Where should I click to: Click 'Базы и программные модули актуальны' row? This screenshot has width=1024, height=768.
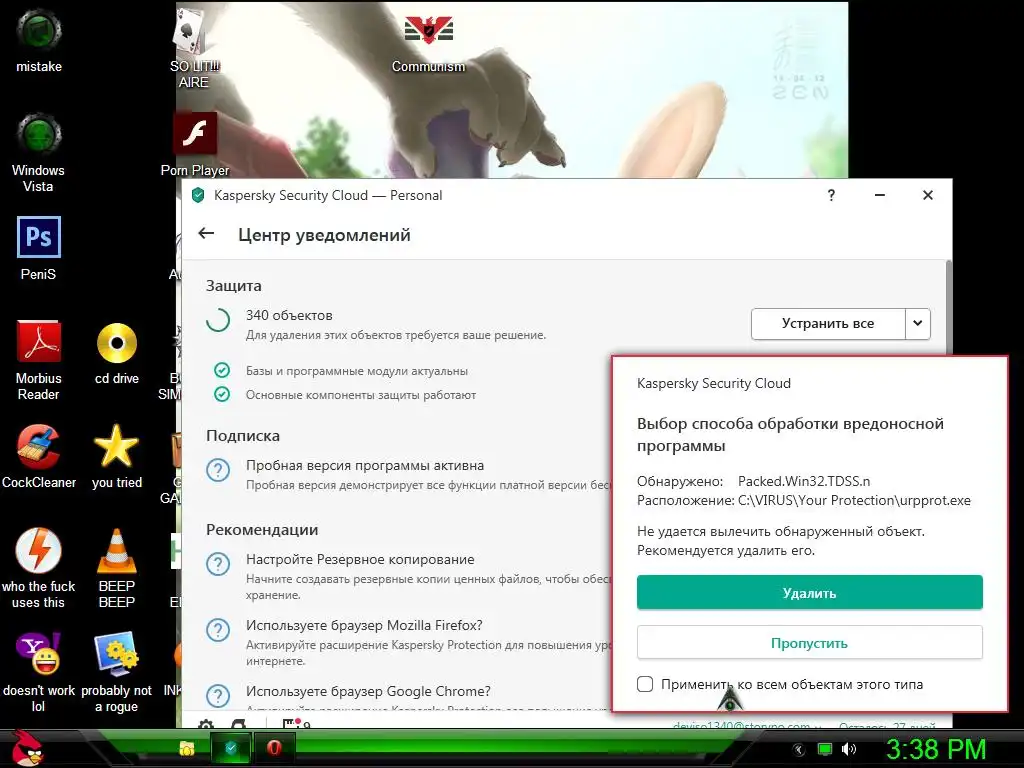(x=357, y=371)
